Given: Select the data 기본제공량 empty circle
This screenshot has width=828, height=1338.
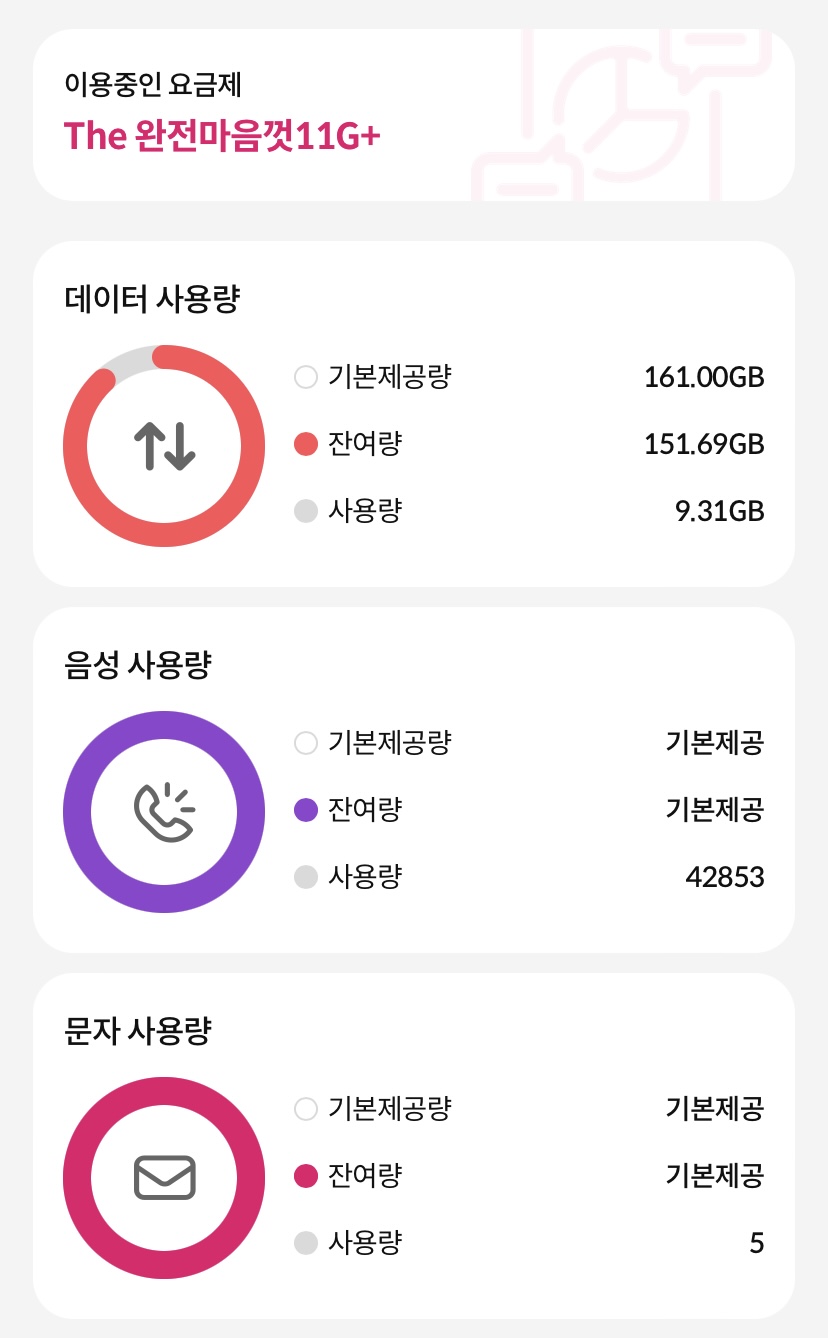Looking at the screenshot, I should pos(306,377).
